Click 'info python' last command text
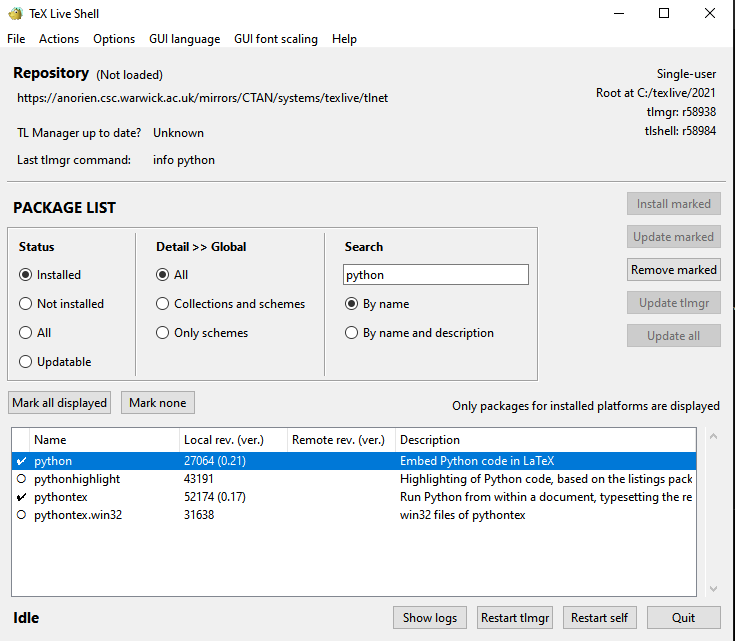The width and height of the screenshot is (735, 641). click(184, 160)
